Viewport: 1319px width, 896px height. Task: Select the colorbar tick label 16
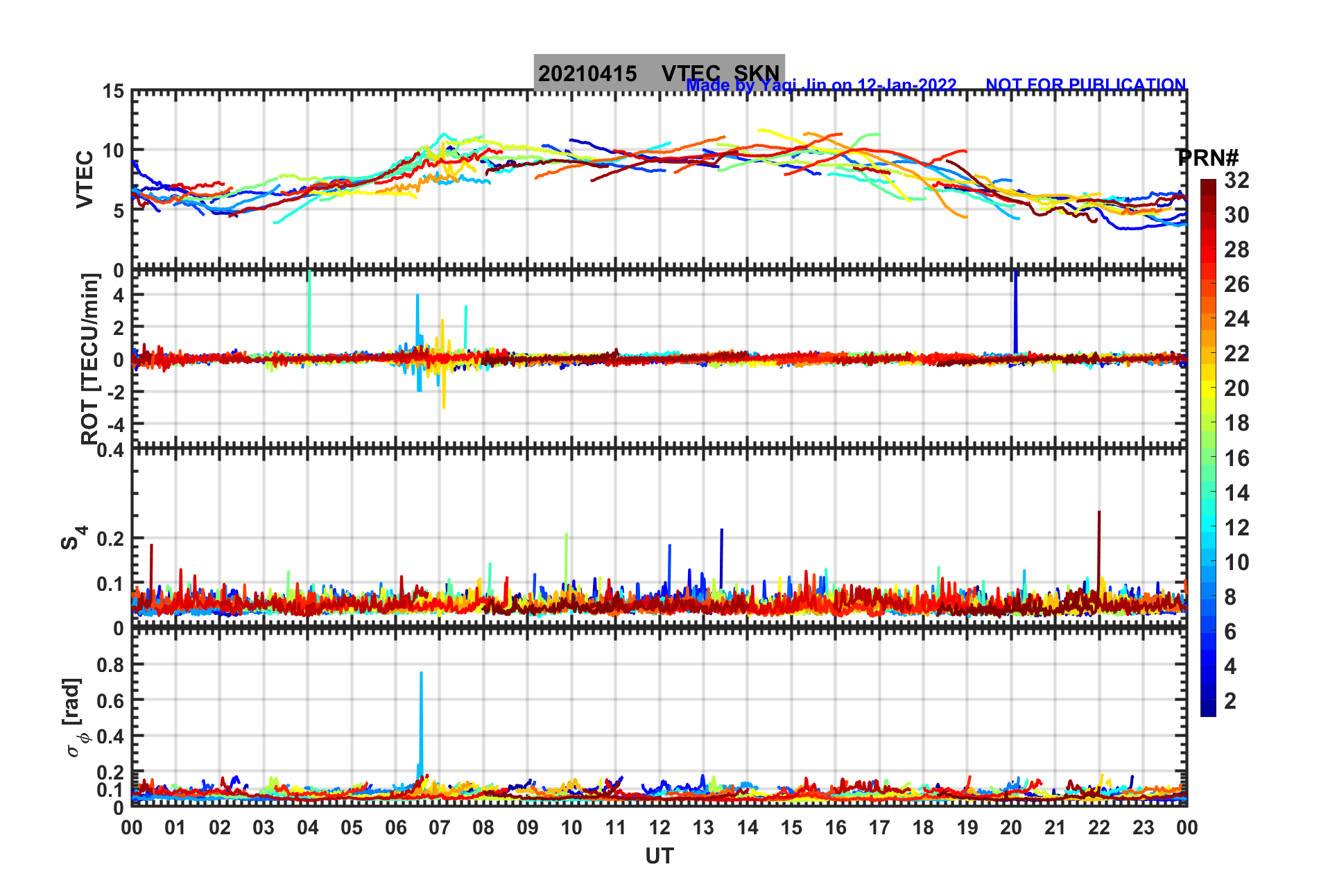coord(1236,458)
